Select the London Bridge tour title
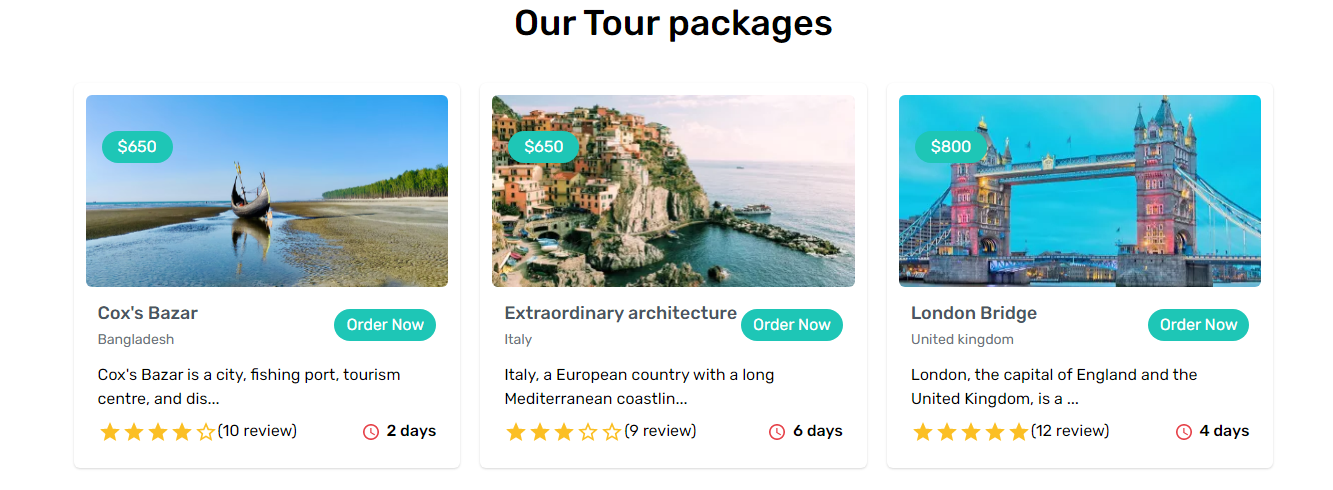Image resolution: width=1333 pixels, height=490 pixels. click(x=973, y=313)
